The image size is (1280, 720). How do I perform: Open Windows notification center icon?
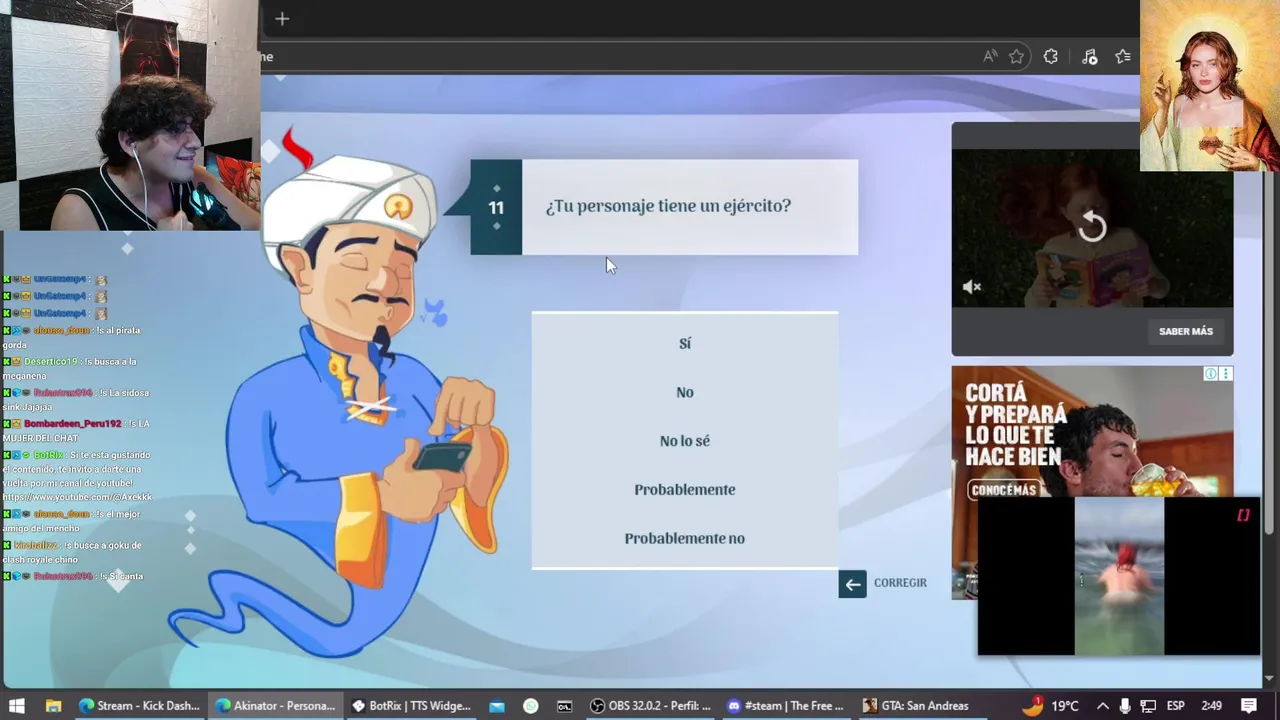point(1249,706)
